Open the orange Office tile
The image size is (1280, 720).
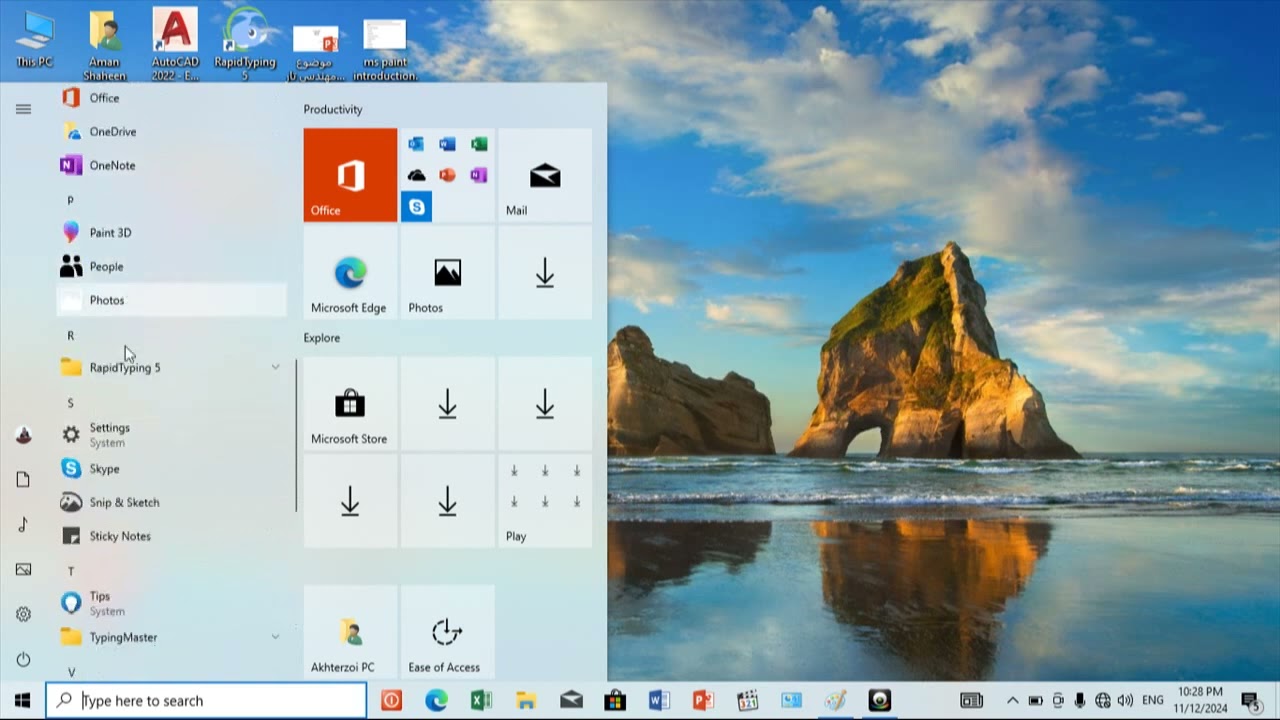coord(350,175)
